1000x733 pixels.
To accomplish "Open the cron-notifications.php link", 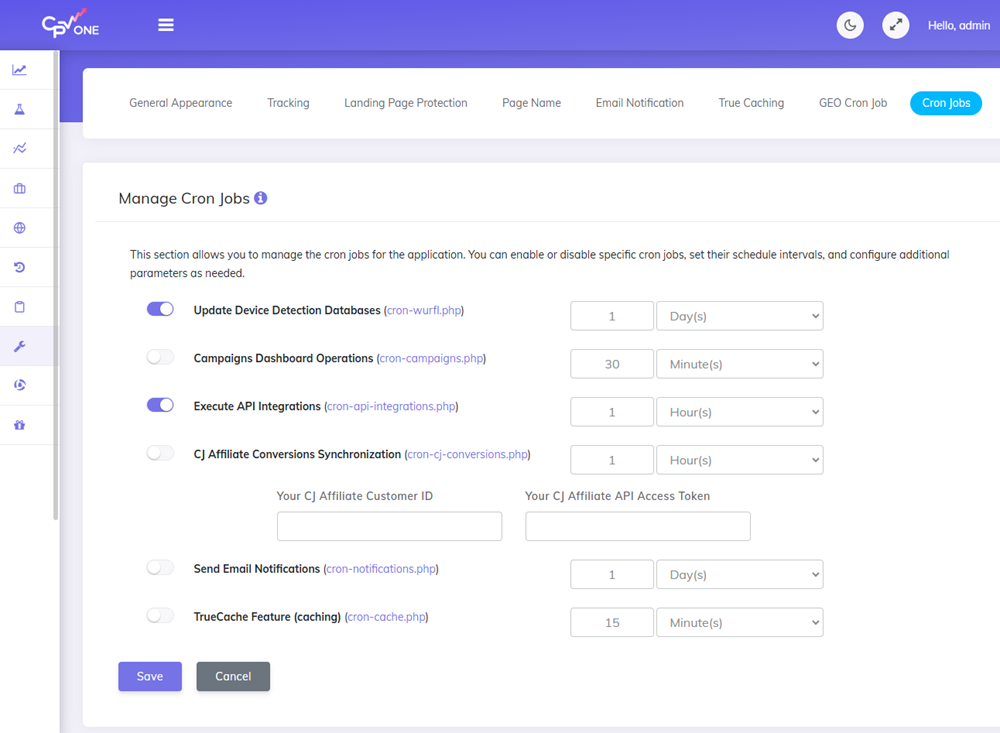I will [x=381, y=568].
